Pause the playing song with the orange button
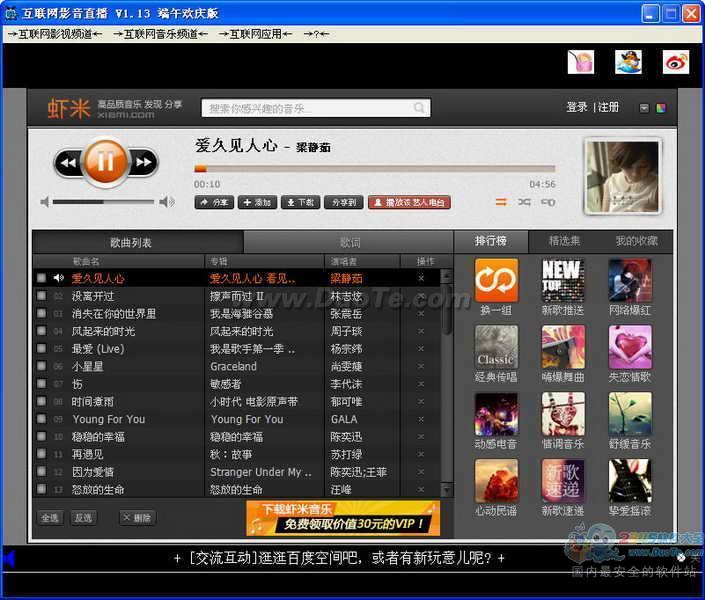705x600 pixels. [106, 161]
